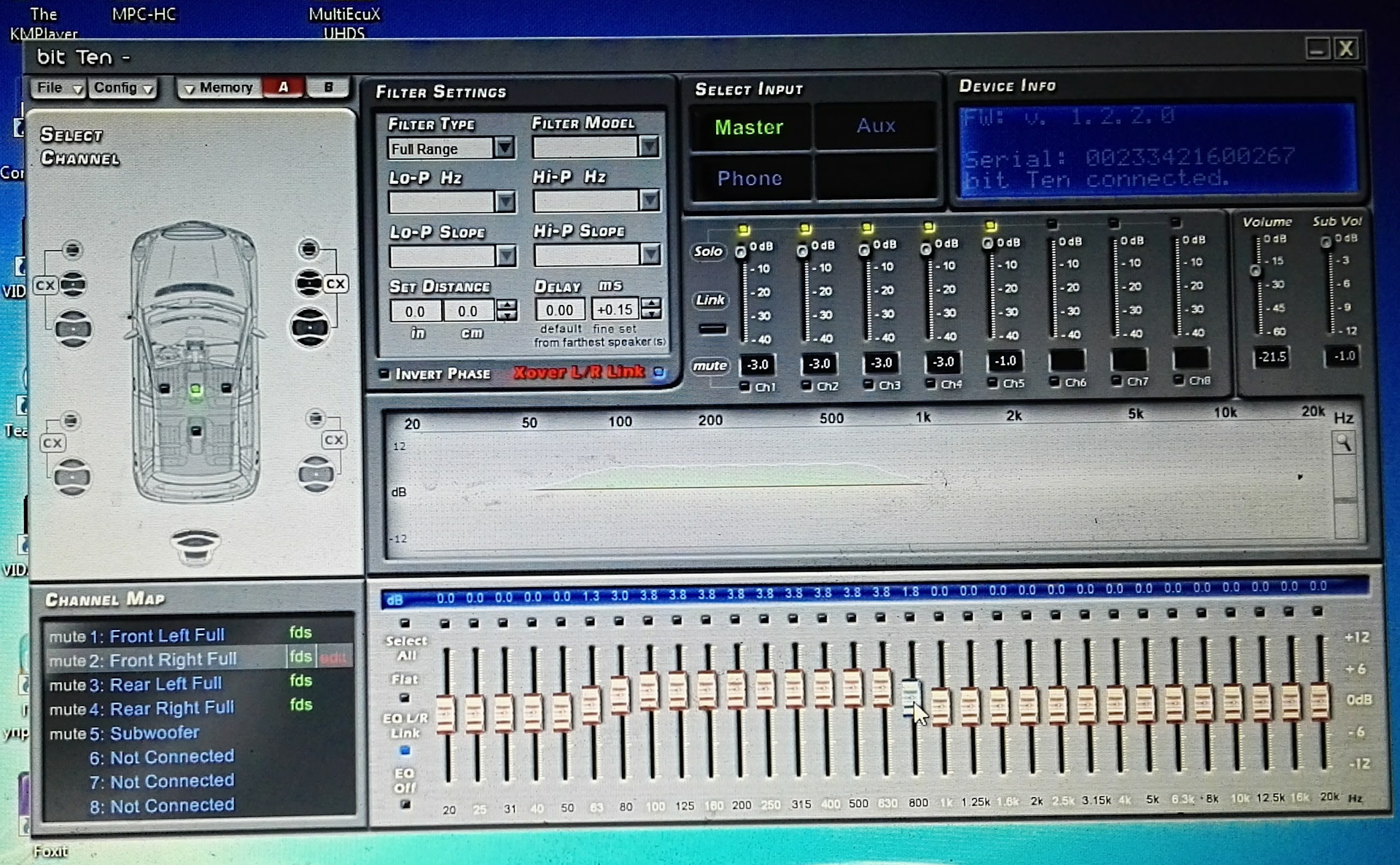This screenshot has height=865, width=1400.
Task: Select the front left midrange speaker icon
Action: [x=73, y=284]
